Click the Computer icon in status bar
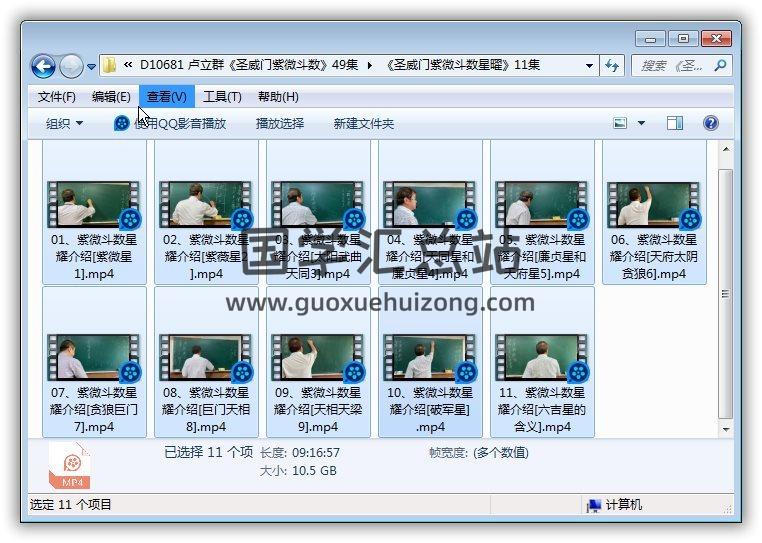 point(594,505)
